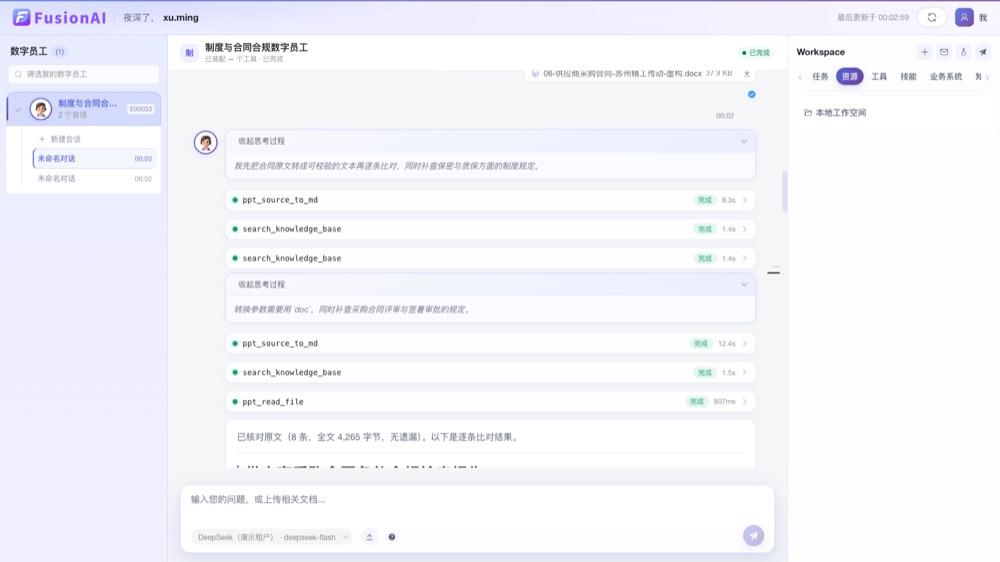
Task: Open the 业务系统 tab
Action: coord(945,77)
